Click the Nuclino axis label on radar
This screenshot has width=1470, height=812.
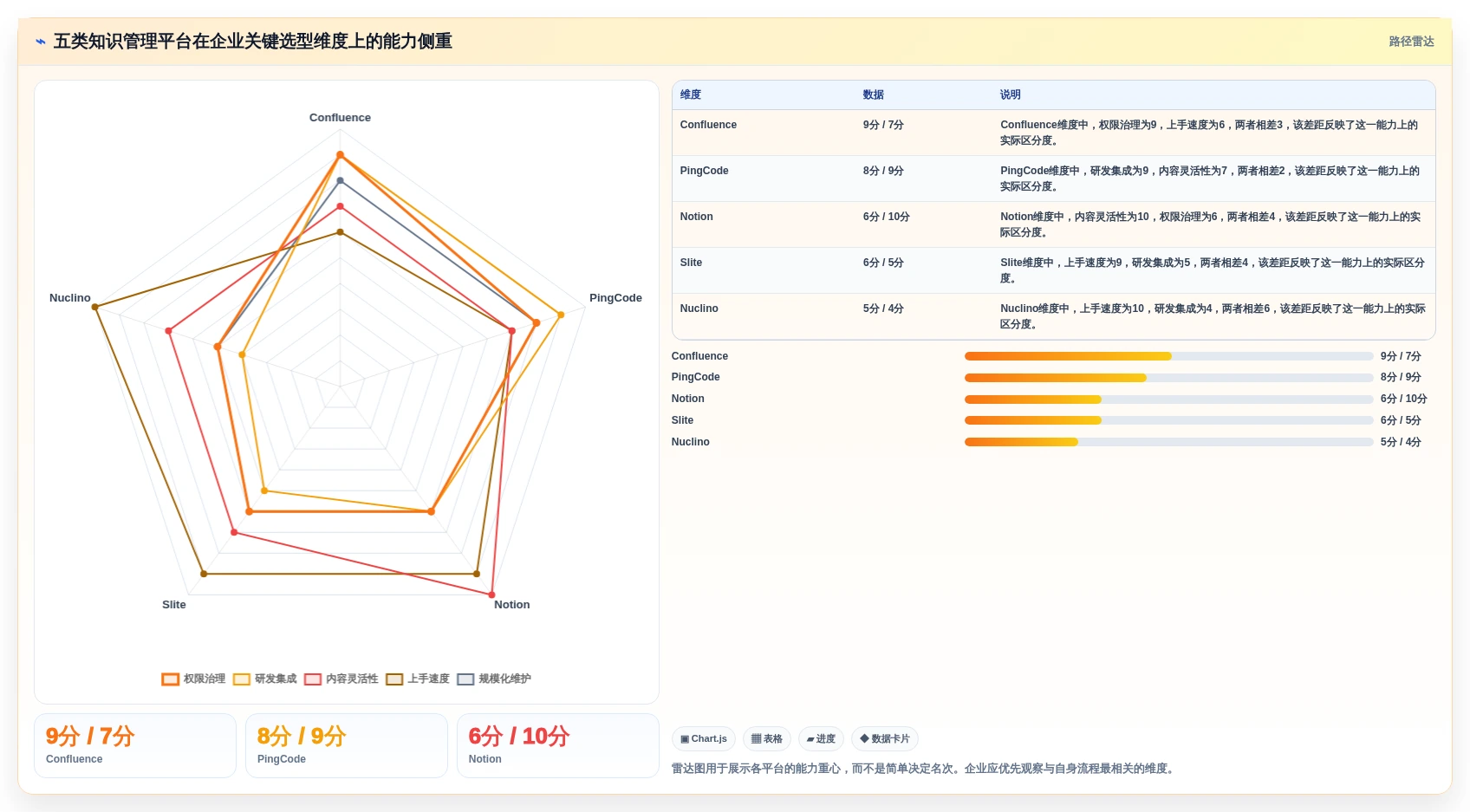[x=70, y=298]
